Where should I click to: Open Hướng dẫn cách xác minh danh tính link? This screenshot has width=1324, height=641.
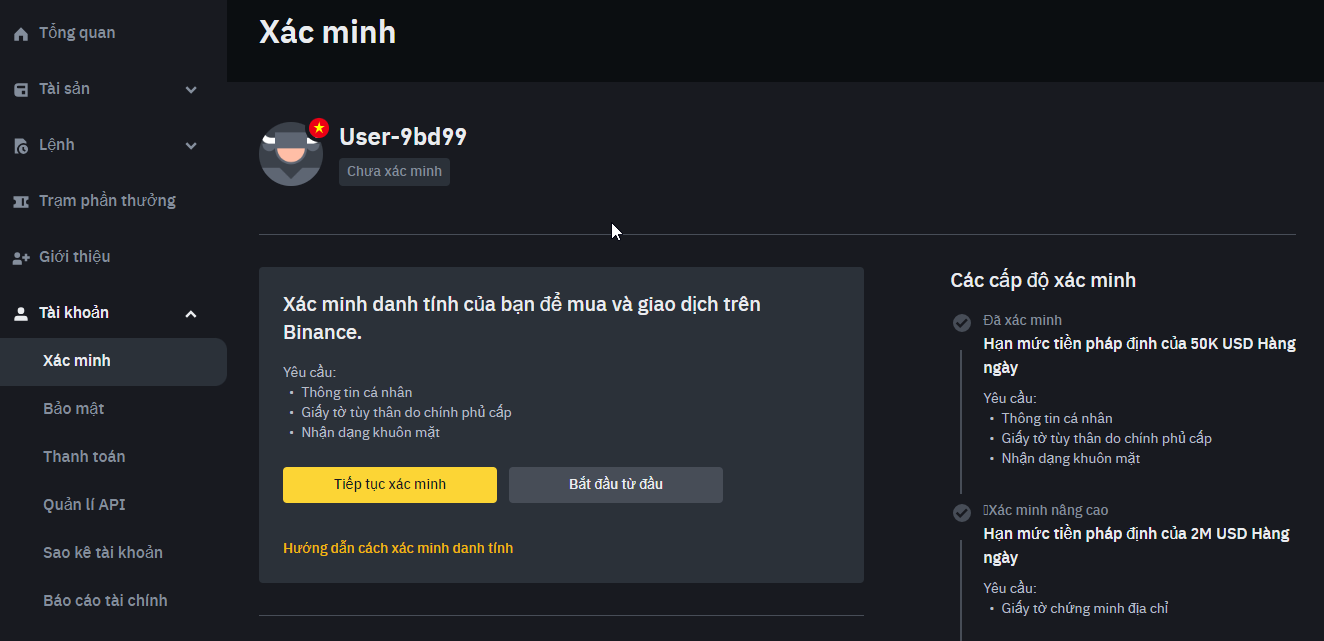(398, 548)
